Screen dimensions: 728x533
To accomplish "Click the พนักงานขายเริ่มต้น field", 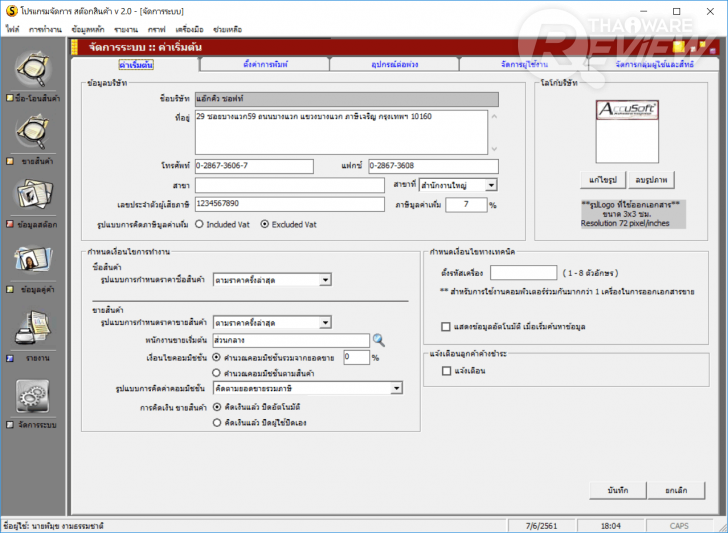I will pyautogui.click(x=291, y=340).
